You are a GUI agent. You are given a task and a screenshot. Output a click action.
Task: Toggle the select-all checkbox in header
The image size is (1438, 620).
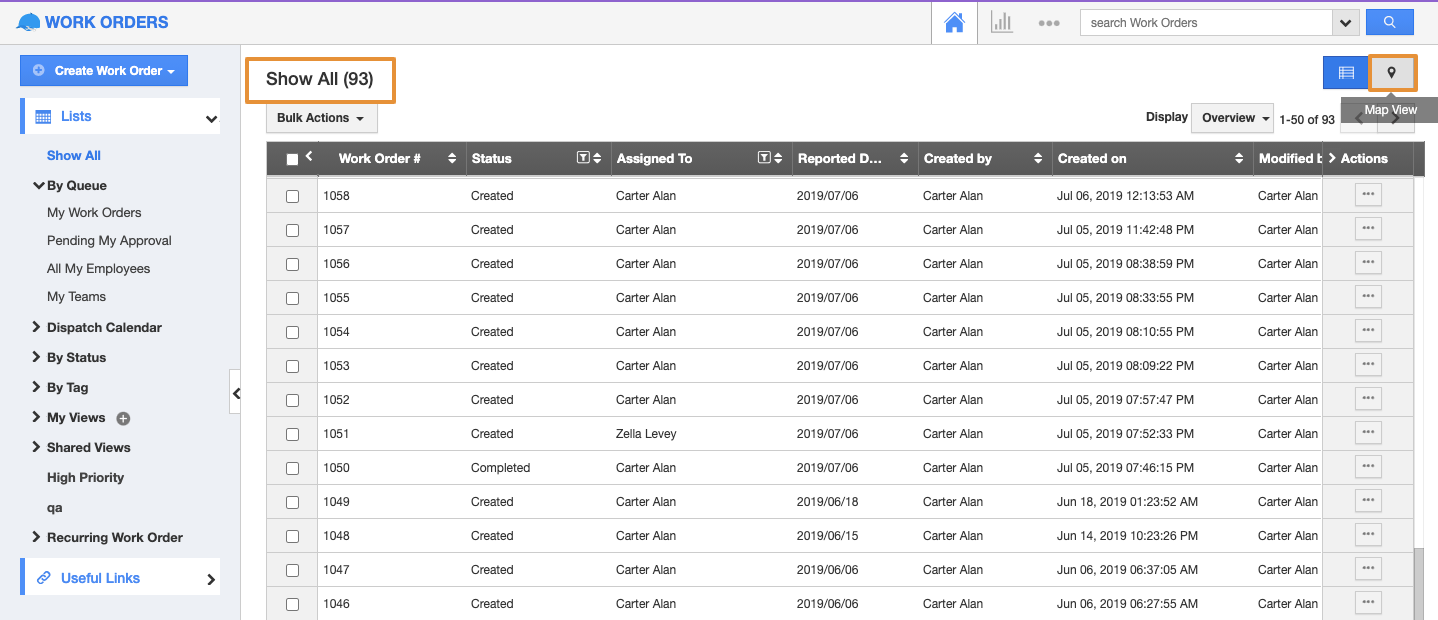292,159
